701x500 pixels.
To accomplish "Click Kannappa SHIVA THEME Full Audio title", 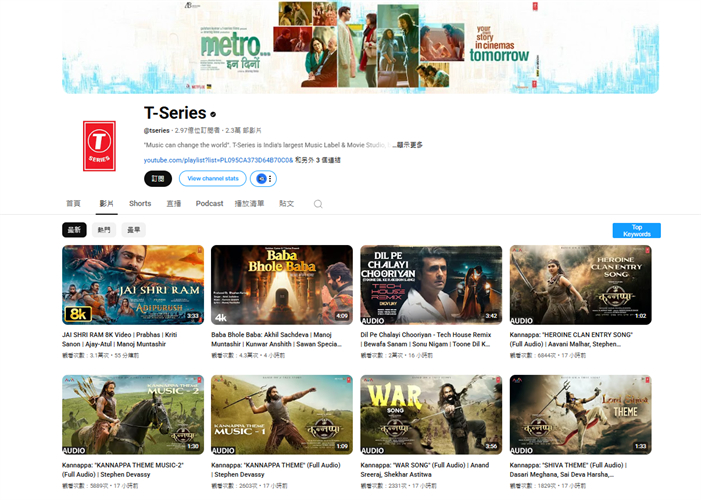I will pyautogui.click(x=568, y=470).
